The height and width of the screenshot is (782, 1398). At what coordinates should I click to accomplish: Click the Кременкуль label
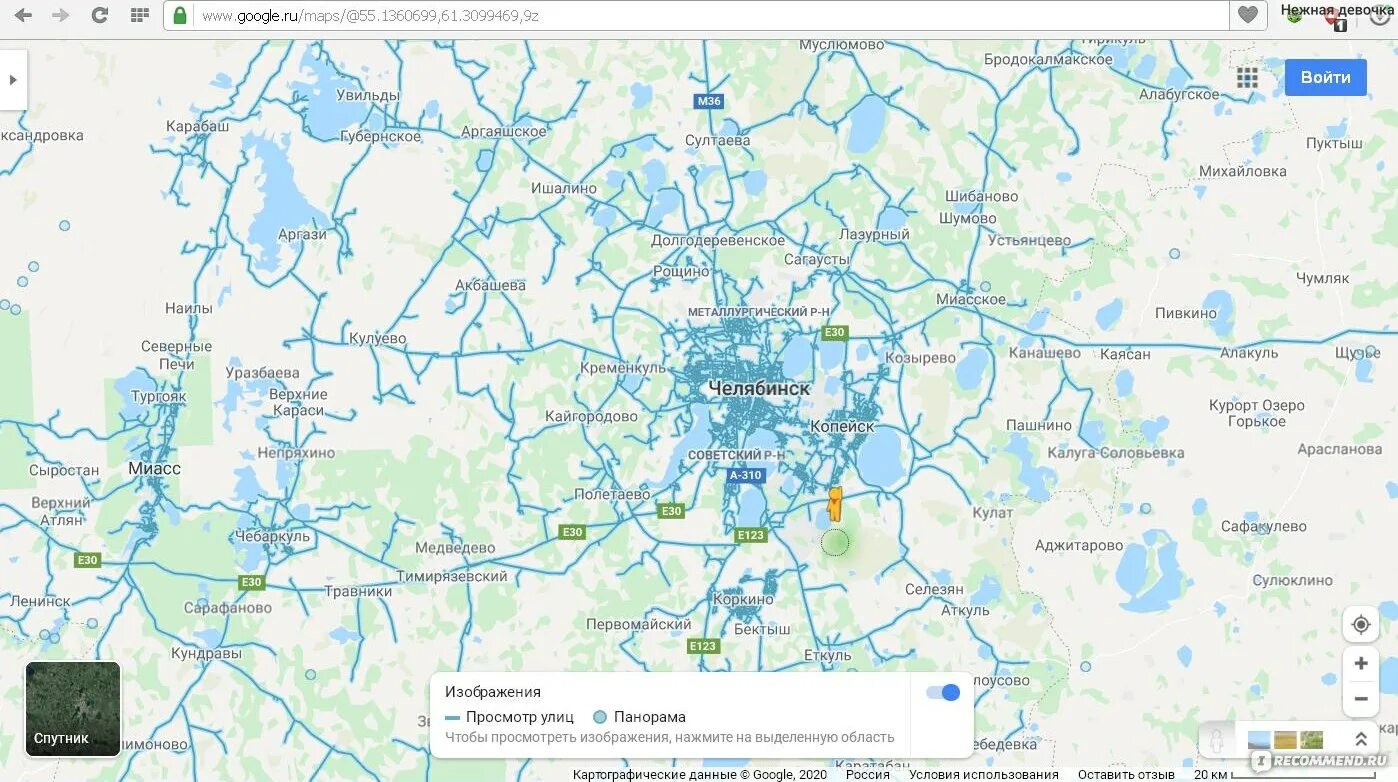623,368
